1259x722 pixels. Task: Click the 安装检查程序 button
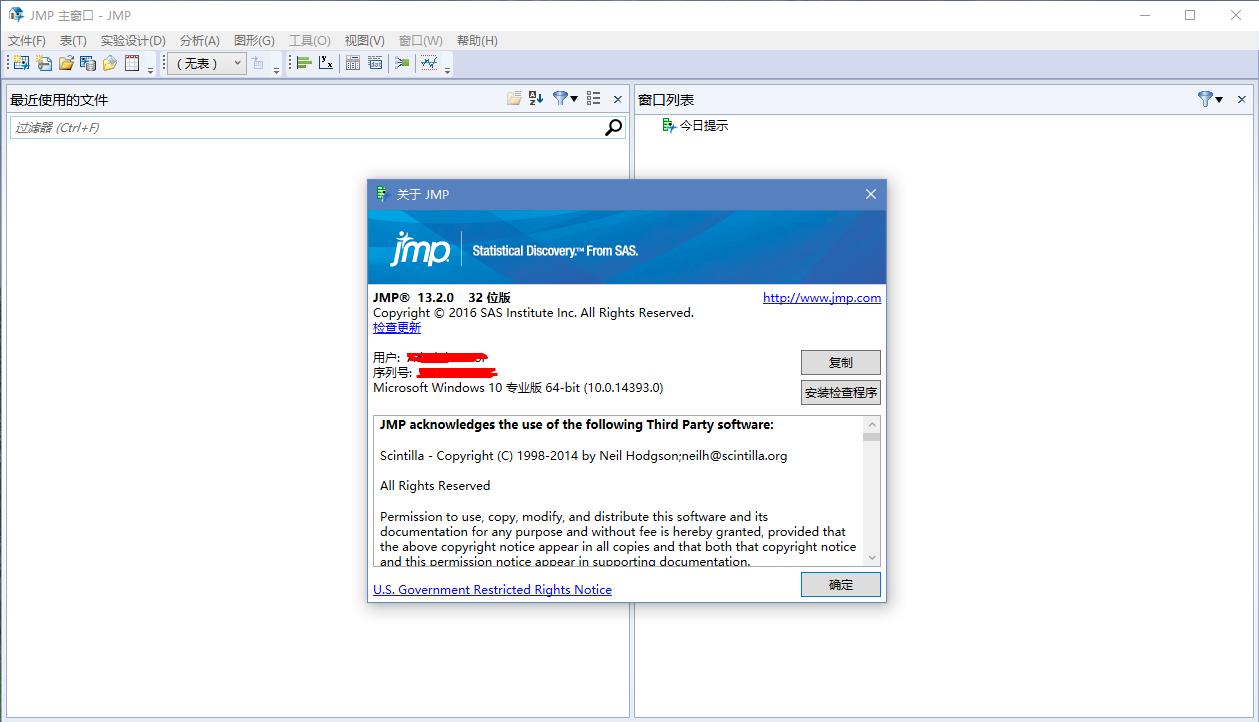tap(841, 392)
